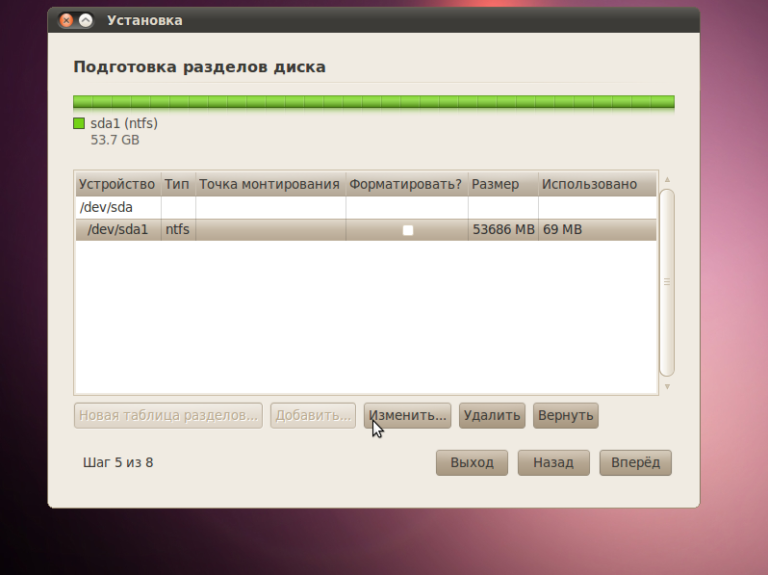The width and height of the screenshot is (768, 575).
Task: Click the Тип column header
Action: 177,184
